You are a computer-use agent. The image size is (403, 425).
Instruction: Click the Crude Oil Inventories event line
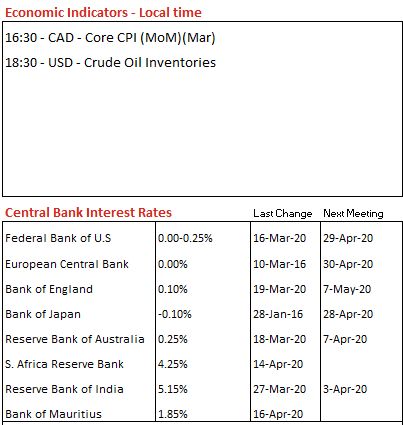110,63
